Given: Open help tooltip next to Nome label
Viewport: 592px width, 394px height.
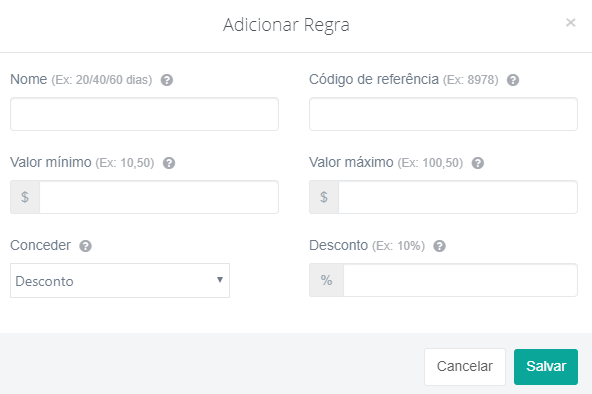Looking at the screenshot, I should [167, 80].
